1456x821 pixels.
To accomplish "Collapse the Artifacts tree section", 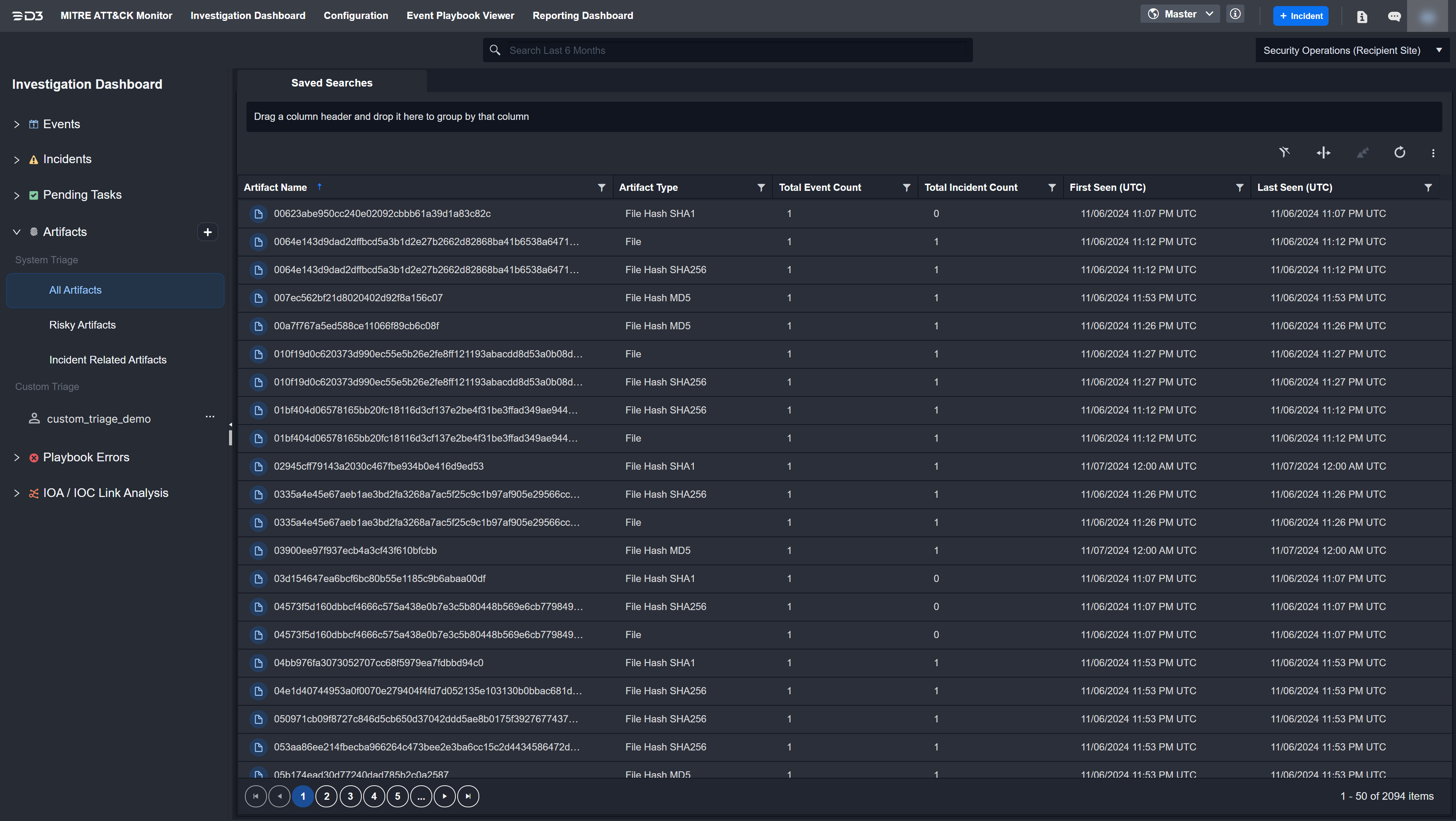I will (x=17, y=232).
